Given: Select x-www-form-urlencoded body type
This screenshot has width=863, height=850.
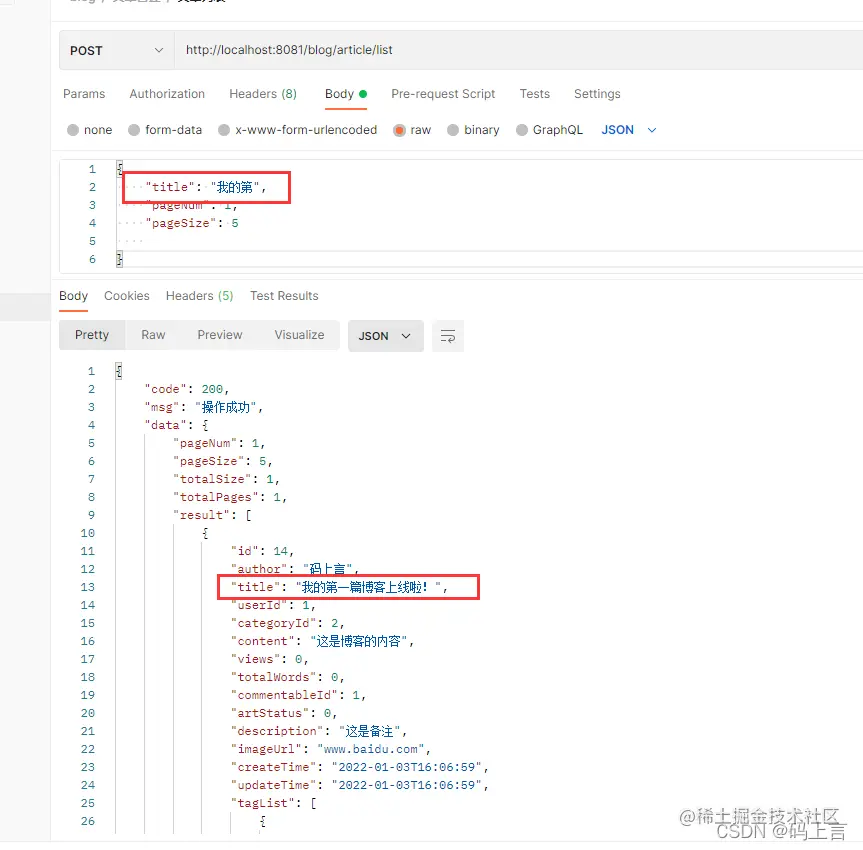Looking at the screenshot, I should coord(297,130).
